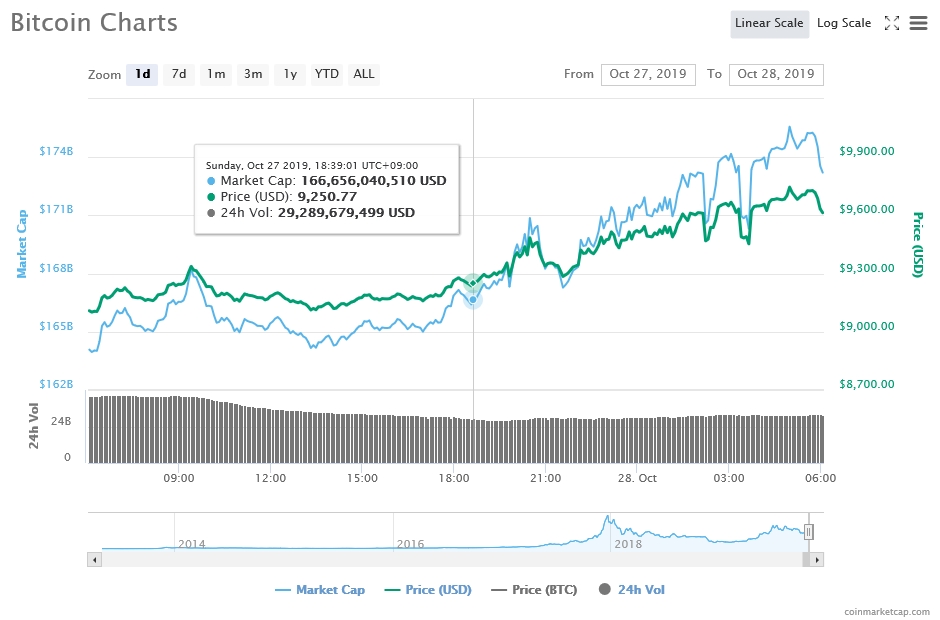
Task: Click navigator scrollbar right arrow
Action: pos(817,560)
